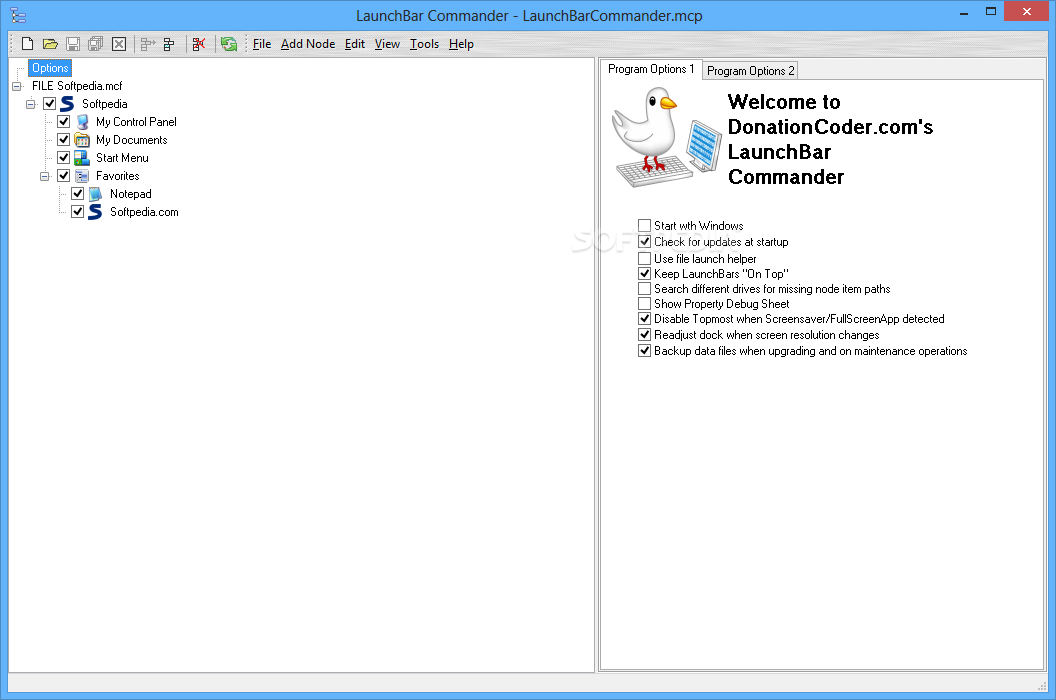The height and width of the screenshot is (700, 1056).
Task: Uncheck the My Documents node checkbox
Action: tap(63, 140)
